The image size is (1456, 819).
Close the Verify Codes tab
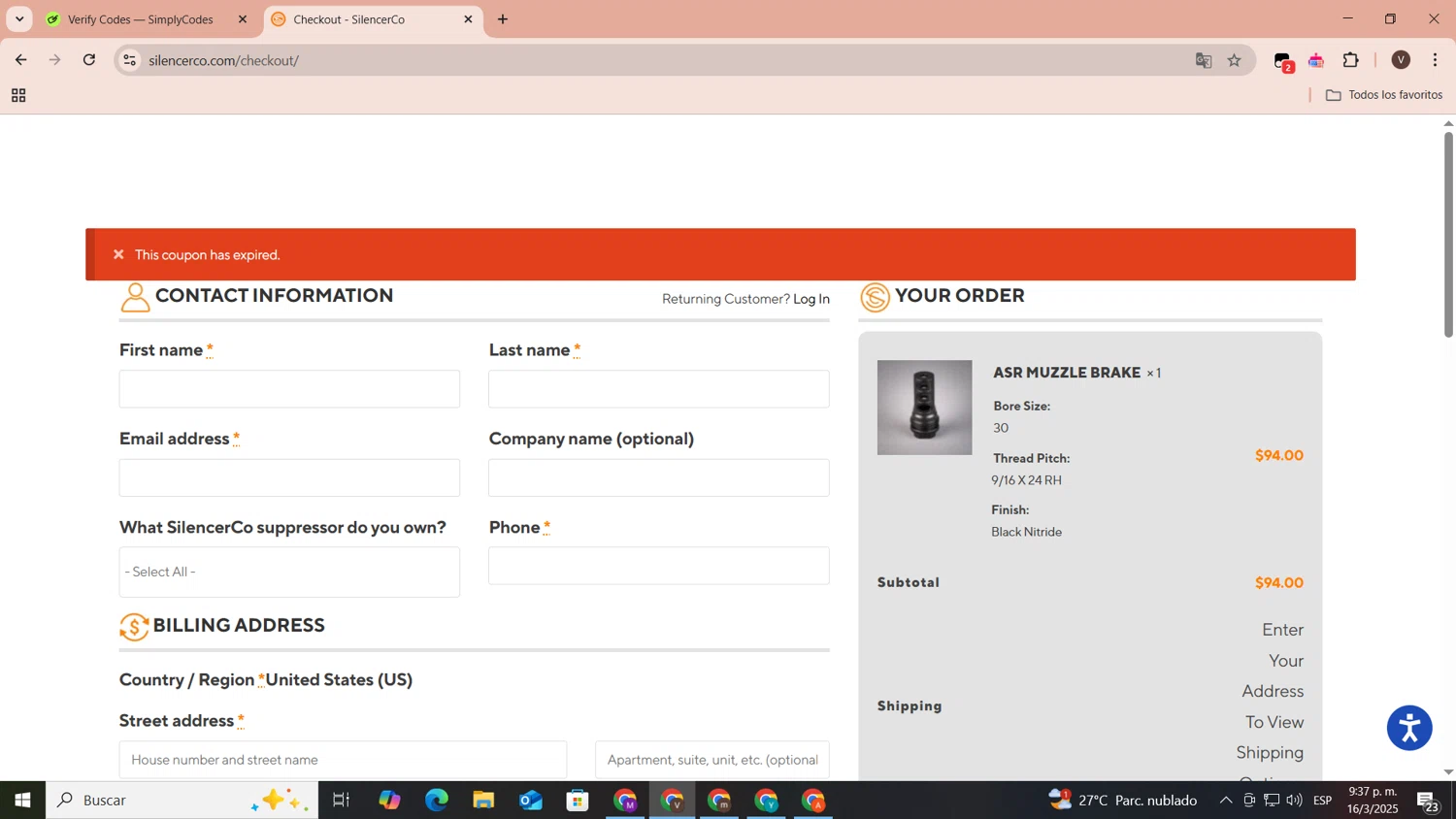pyautogui.click(x=243, y=19)
